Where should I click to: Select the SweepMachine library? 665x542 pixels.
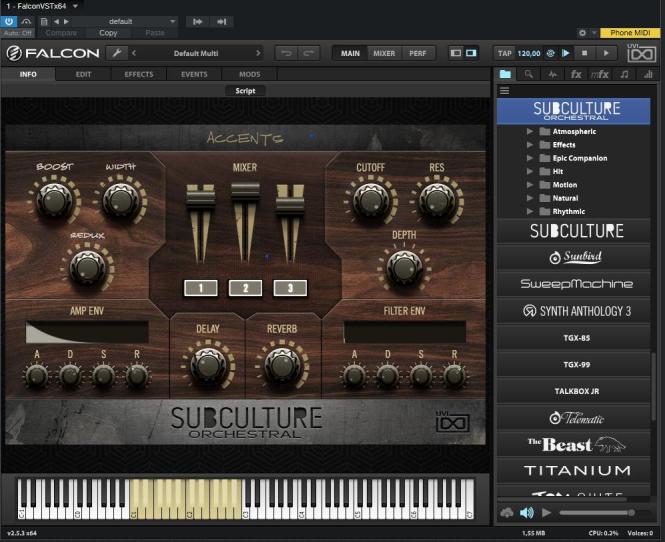pyautogui.click(x=573, y=284)
